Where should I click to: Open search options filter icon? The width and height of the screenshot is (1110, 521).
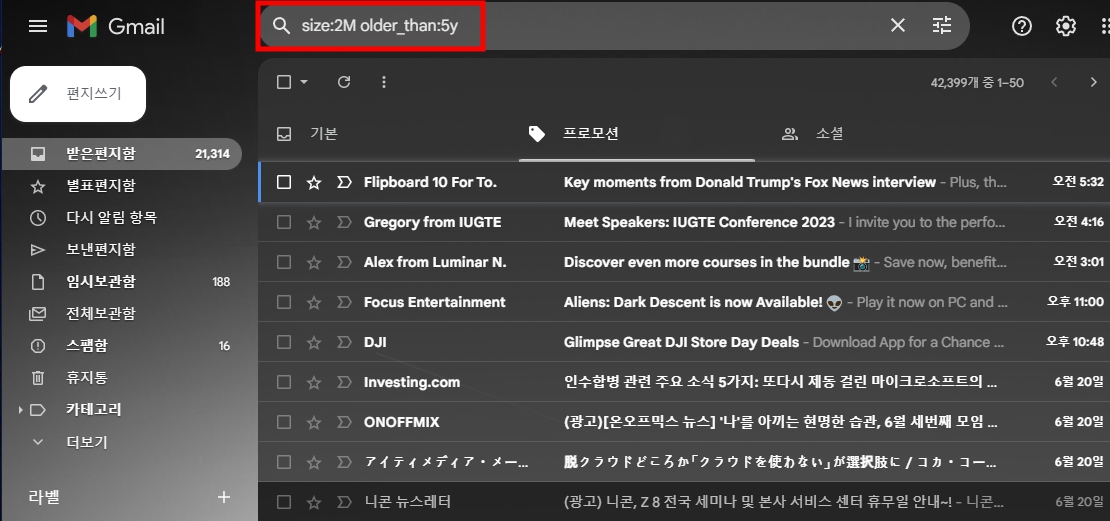(942, 26)
